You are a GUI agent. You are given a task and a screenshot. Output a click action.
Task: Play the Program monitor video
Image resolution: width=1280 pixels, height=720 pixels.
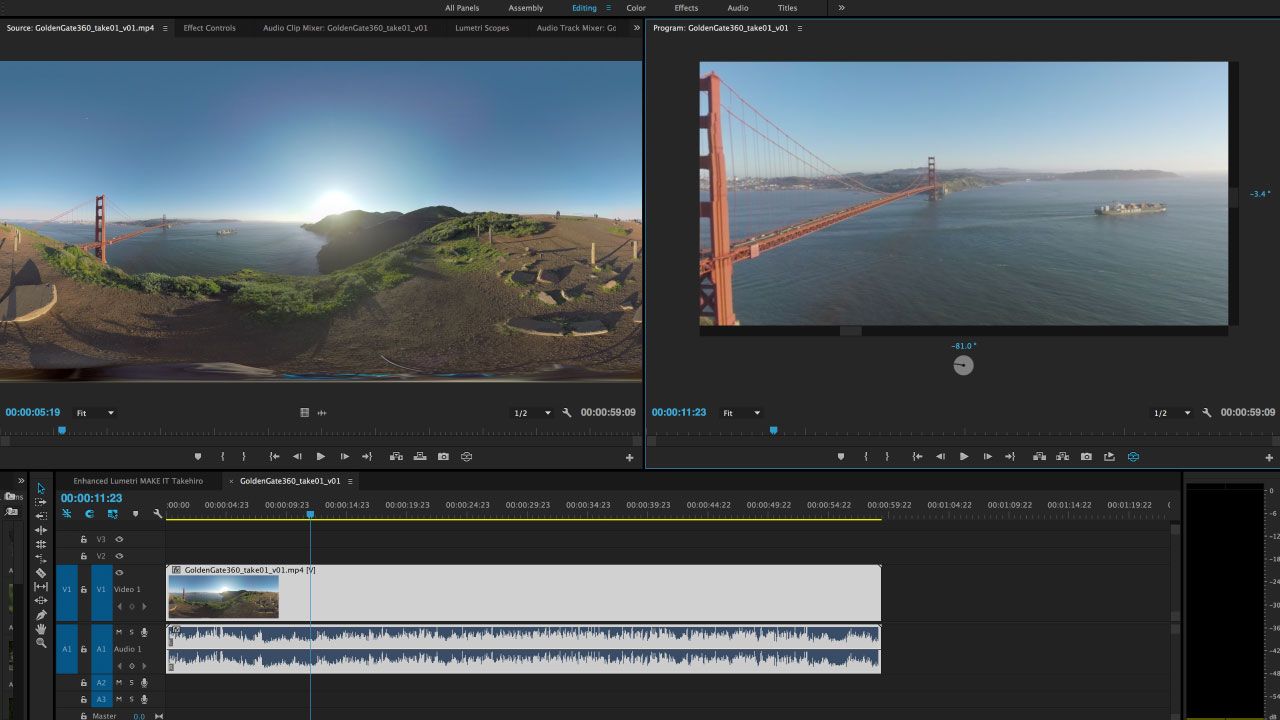964,456
